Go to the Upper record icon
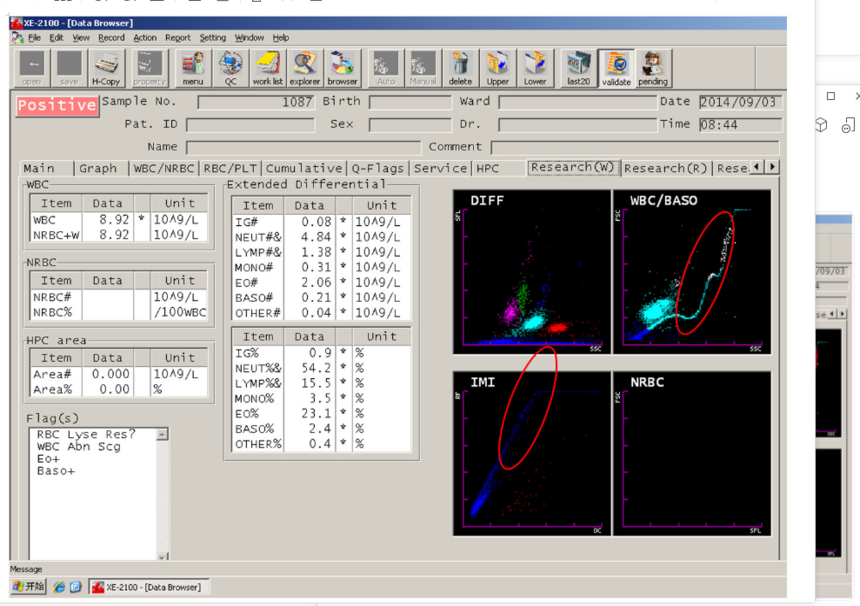The width and height of the screenshot is (860, 606). tap(497, 68)
